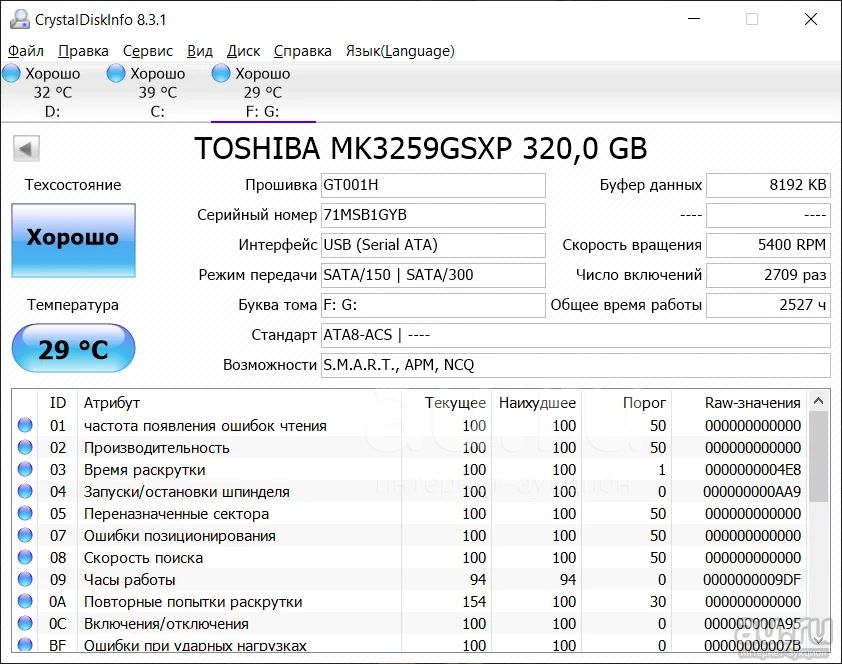The image size is (842, 664).
Task: Click status orb of attribute 01 row
Action: (25, 425)
